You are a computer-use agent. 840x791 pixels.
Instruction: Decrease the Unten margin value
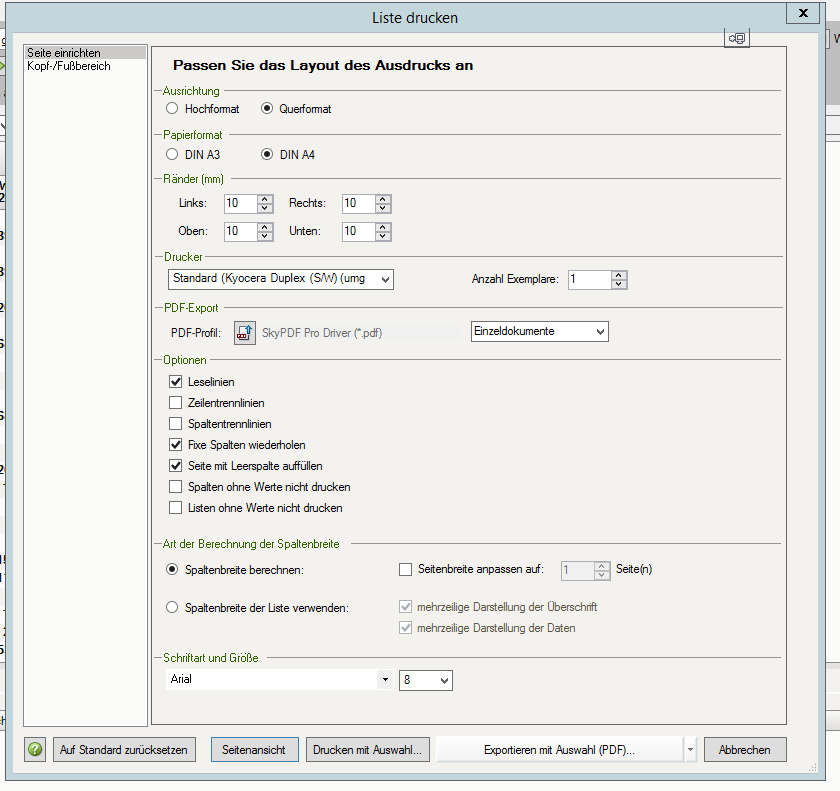coord(382,236)
